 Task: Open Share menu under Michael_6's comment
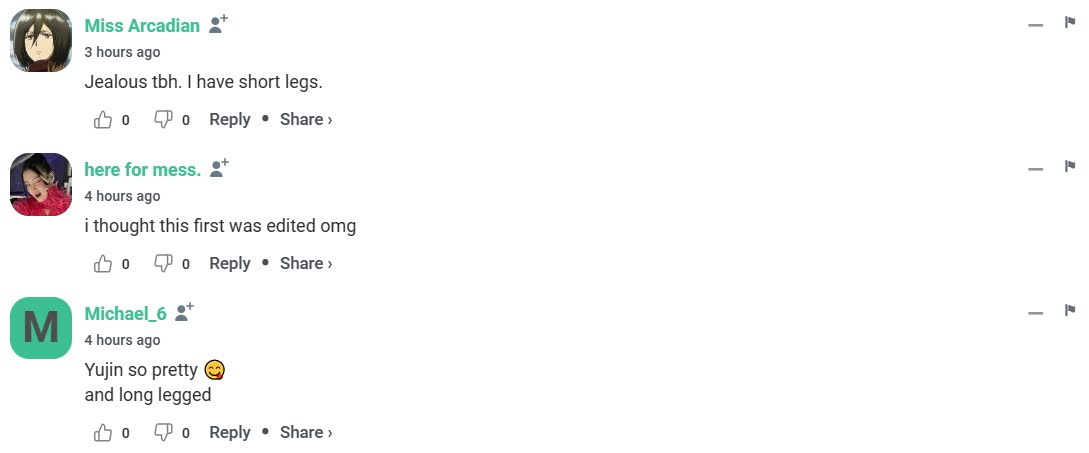pyautogui.click(x=306, y=432)
